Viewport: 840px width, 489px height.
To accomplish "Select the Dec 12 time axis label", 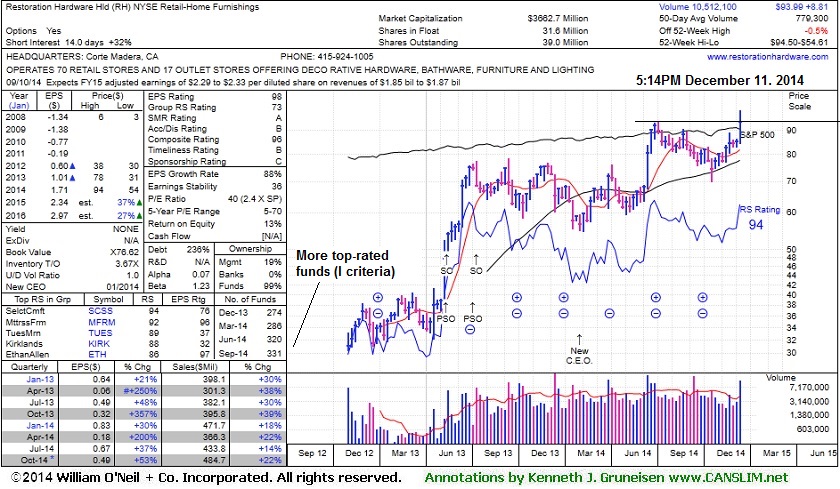I will tap(359, 453).
